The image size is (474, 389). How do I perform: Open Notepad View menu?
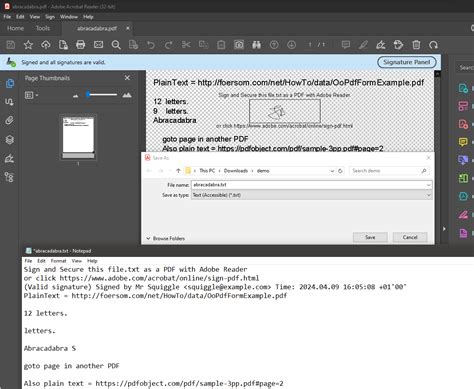(x=76, y=261)
